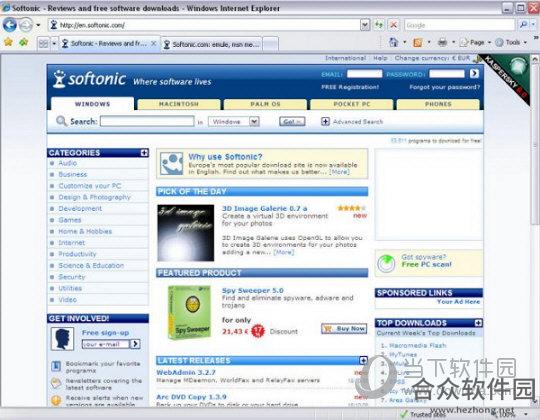Submit the sign-up email arrow button
540x420 pixels.
coord(135,344)
